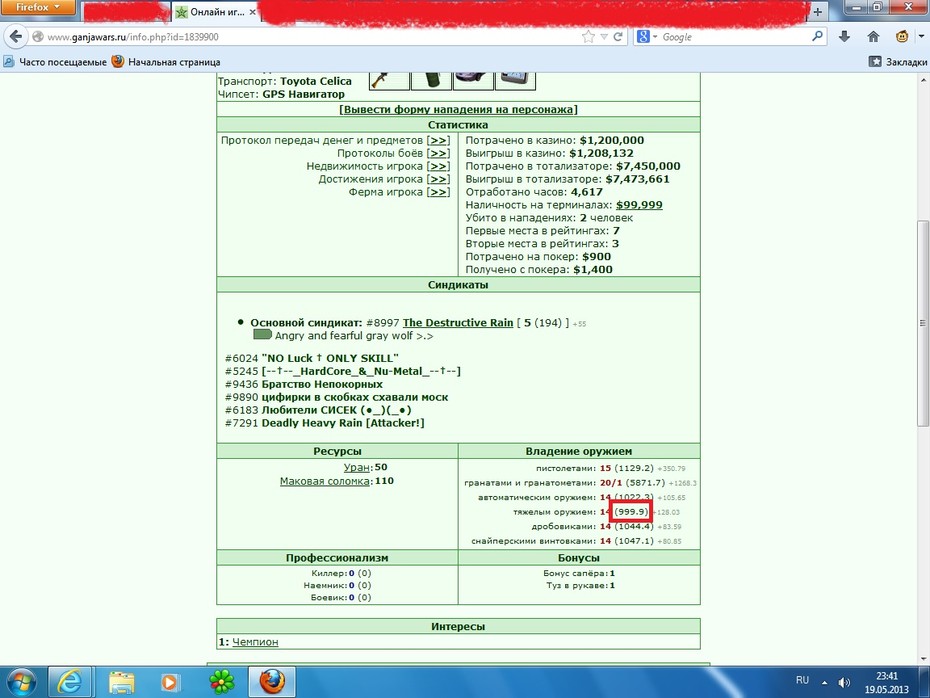Click the sniper rifles skill value (1047.1)
The height and width of the screenshot is (698, 930).
coord(633,541)
